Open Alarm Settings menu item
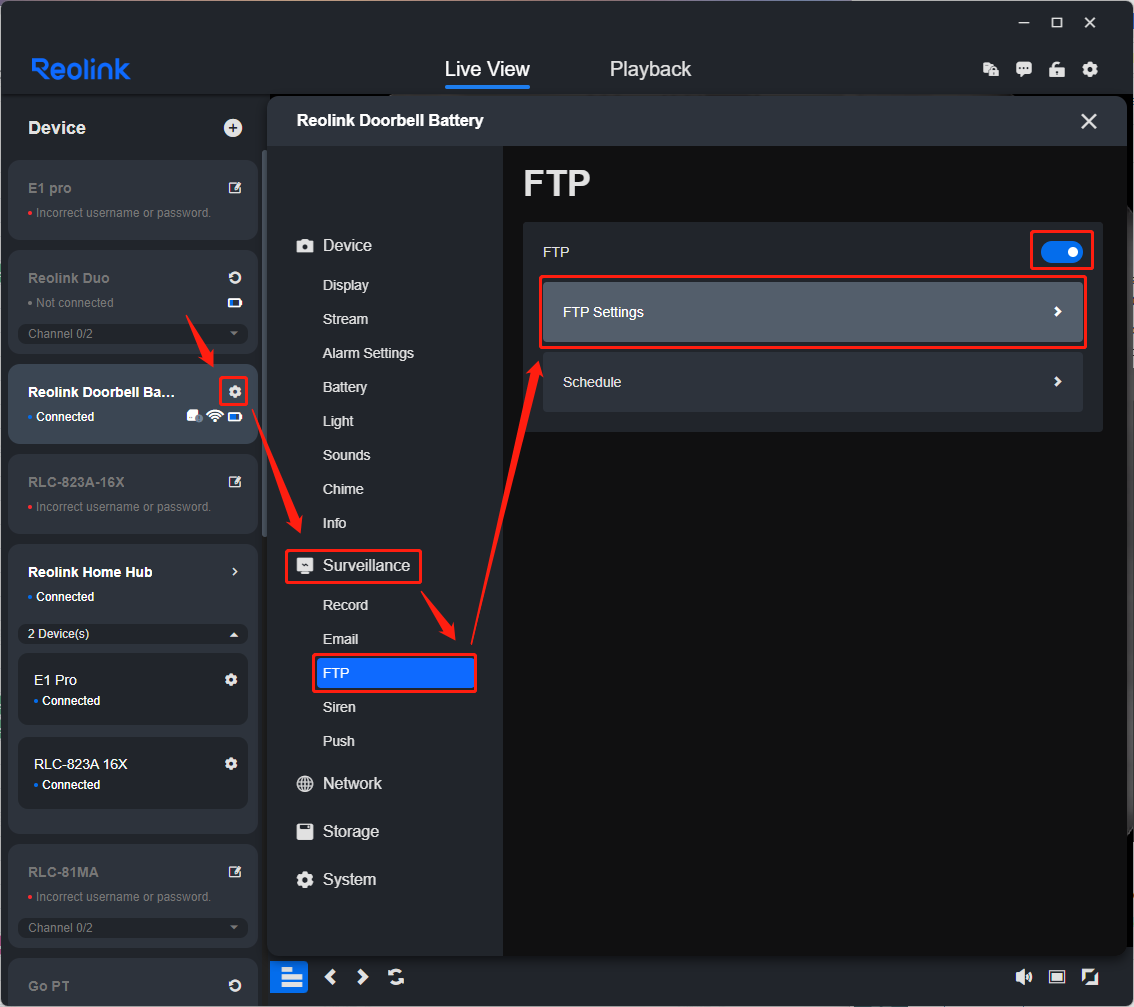The height and width of the screenshot is (1007, 1134). point(368,353)
